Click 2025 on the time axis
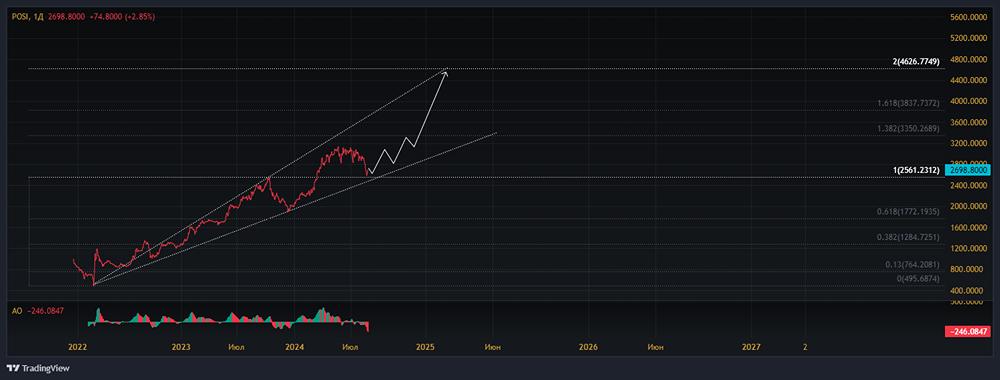 (x=425, y=347)
